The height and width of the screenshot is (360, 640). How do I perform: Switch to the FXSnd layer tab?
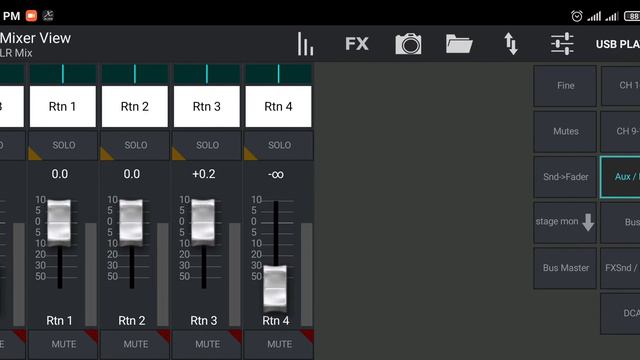(x=620, y=268)
